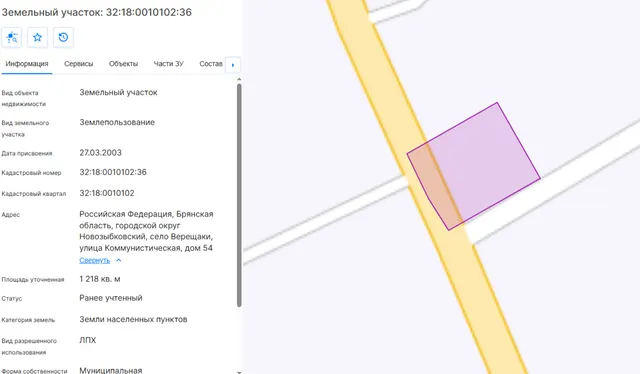Click the cadastral number value 32:18:0010102:36
This screenshot has width=640, height=374.
click(113, 172)
